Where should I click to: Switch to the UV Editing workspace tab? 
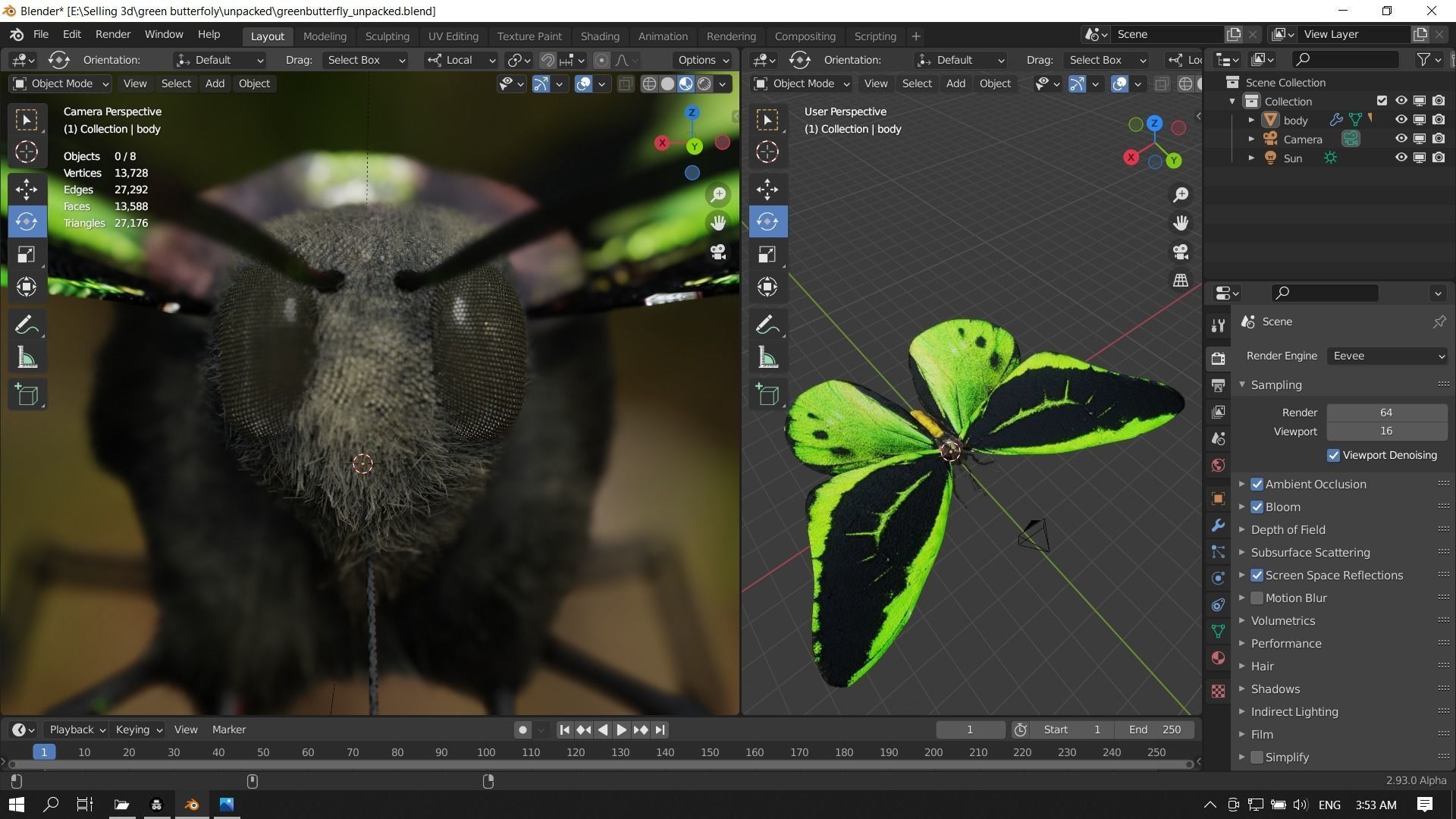(453, 36)
